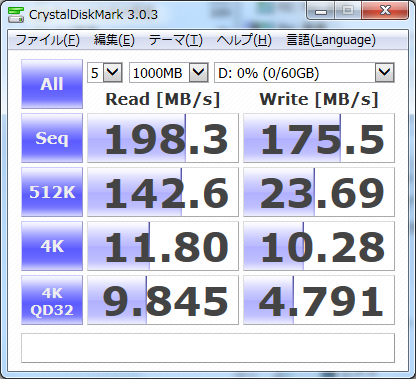416x379 pixels.
Task: Open the テーマ(T) menu
Action: pyautogui.click(x=175, y=40)
